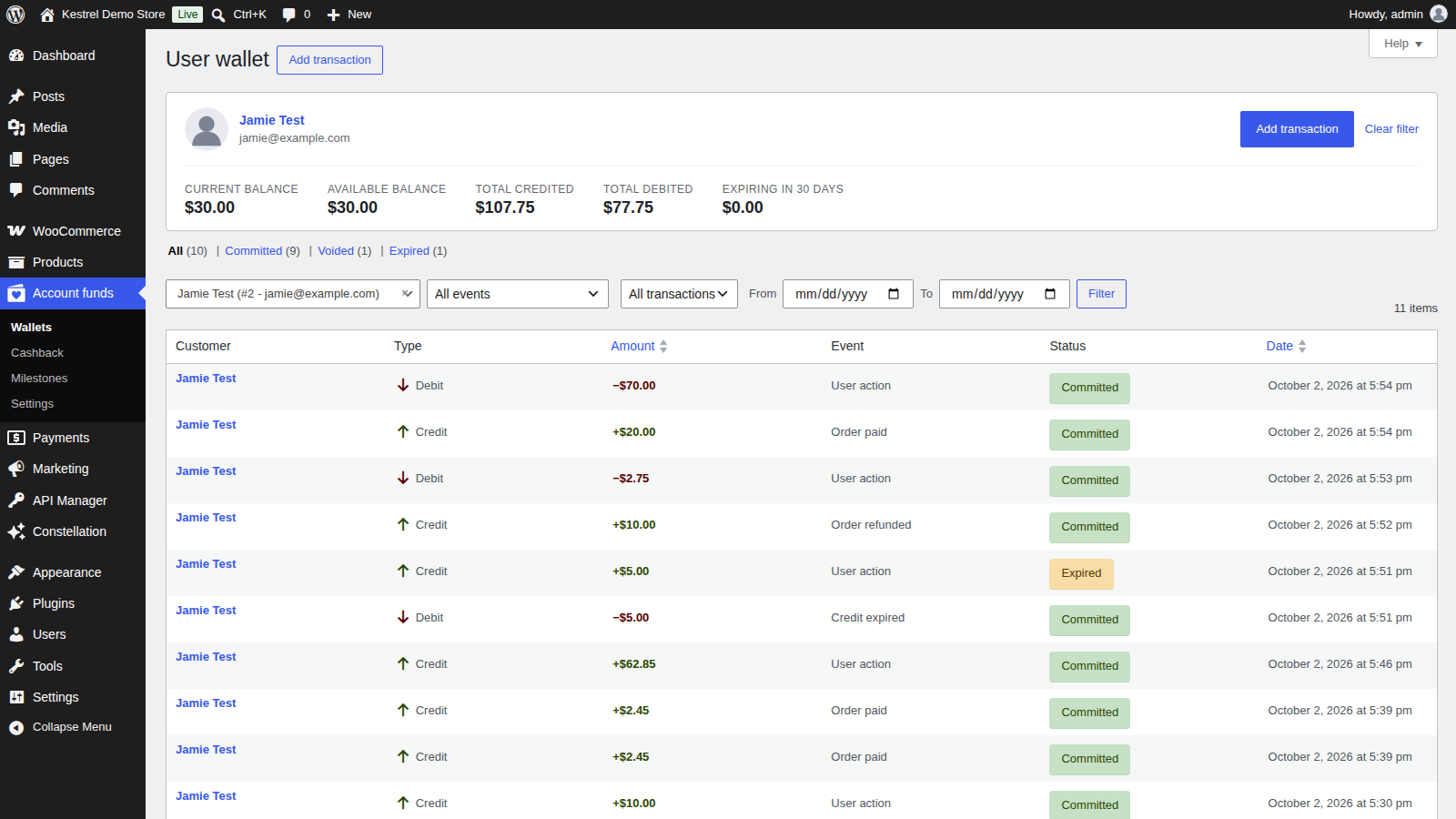
Task: Click the Account funds wallet icon
Action: [x=16, y=293]
